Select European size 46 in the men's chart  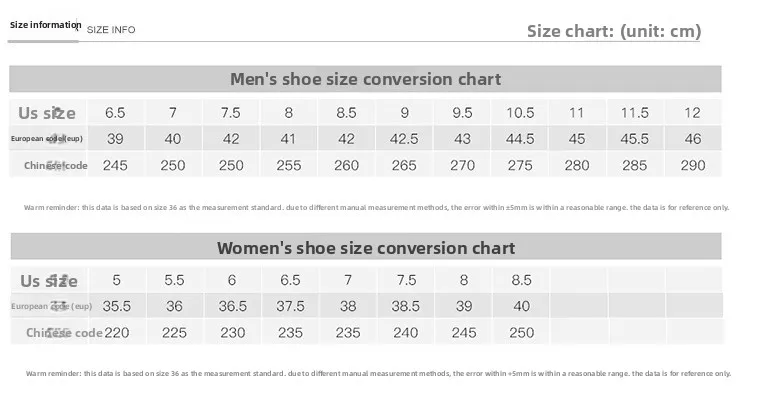693,139
